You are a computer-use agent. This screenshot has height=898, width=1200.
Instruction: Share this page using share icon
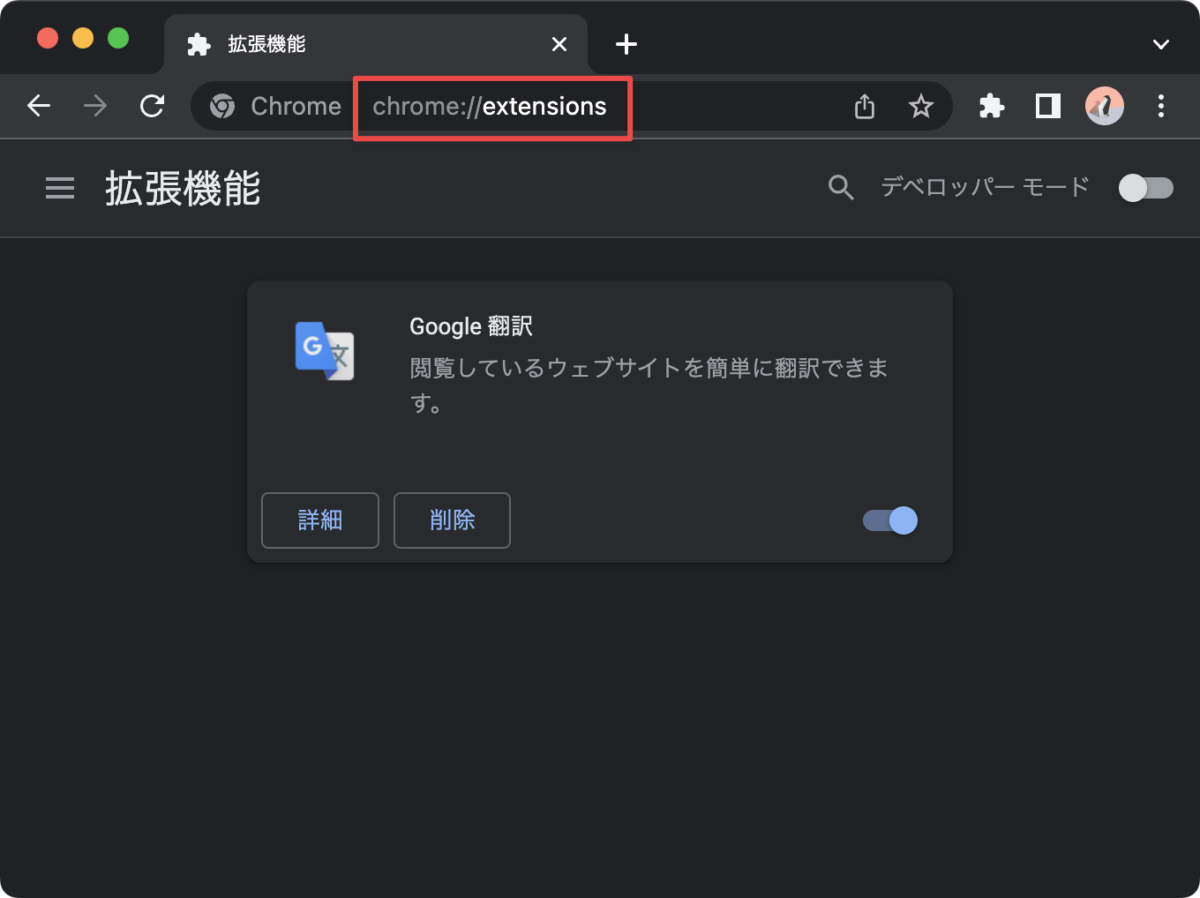865,106
